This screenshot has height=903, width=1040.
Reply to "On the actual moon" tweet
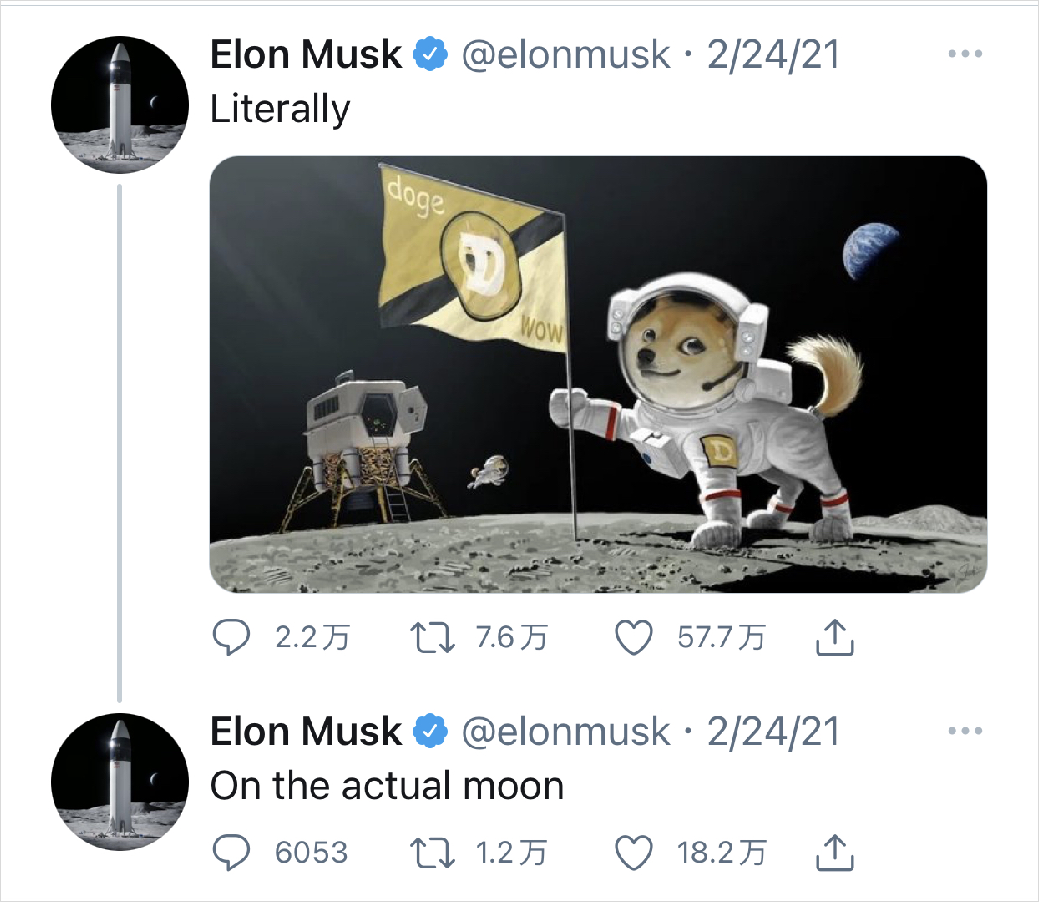(x=233, y=853)
